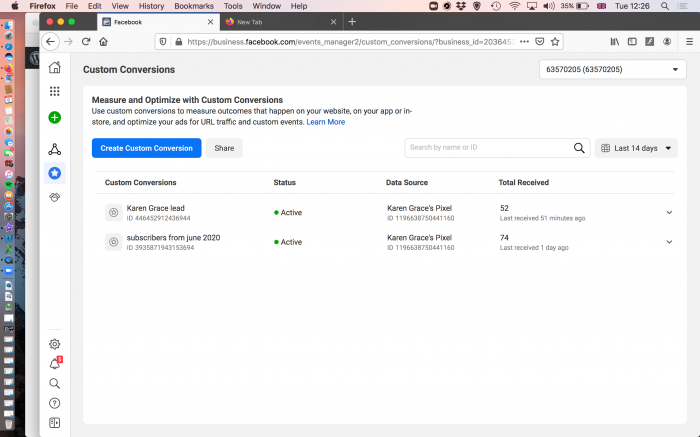Select the Facebook browser tab
700x437 pixels.
[158, 22]
